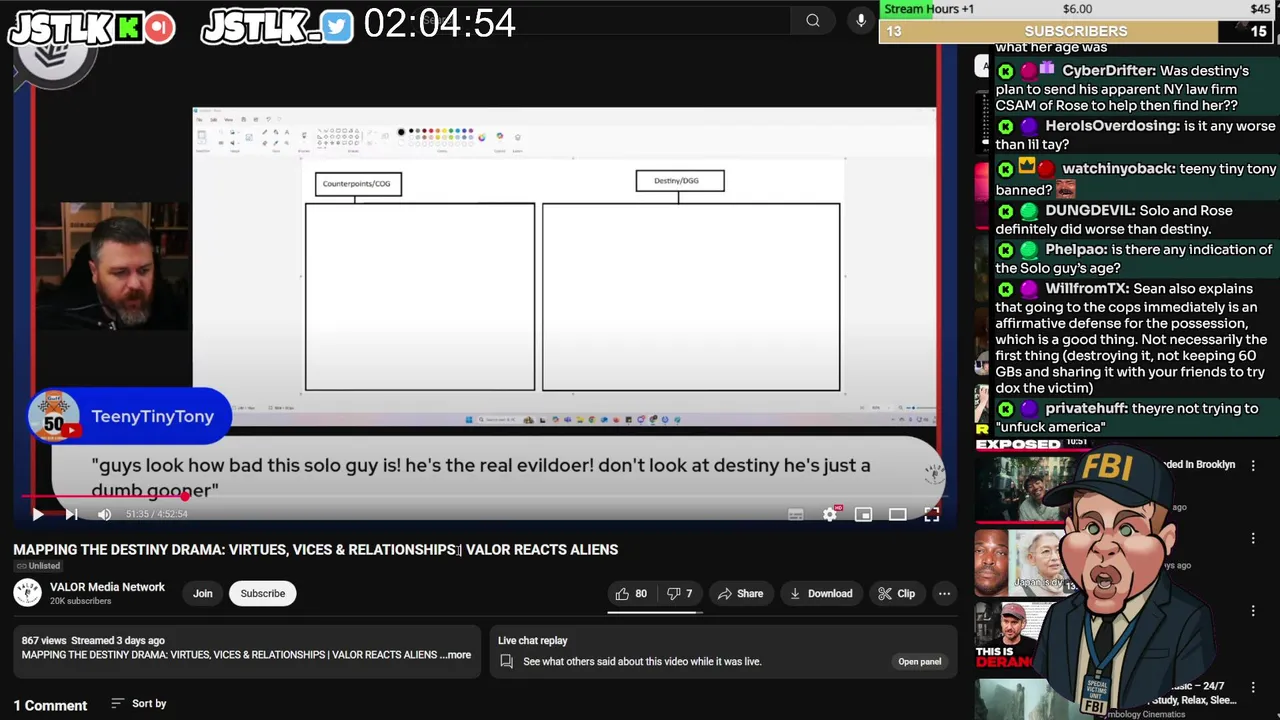Like the video (80 likes)
This screenshot has height=720, width=1280.
[630, 593]
